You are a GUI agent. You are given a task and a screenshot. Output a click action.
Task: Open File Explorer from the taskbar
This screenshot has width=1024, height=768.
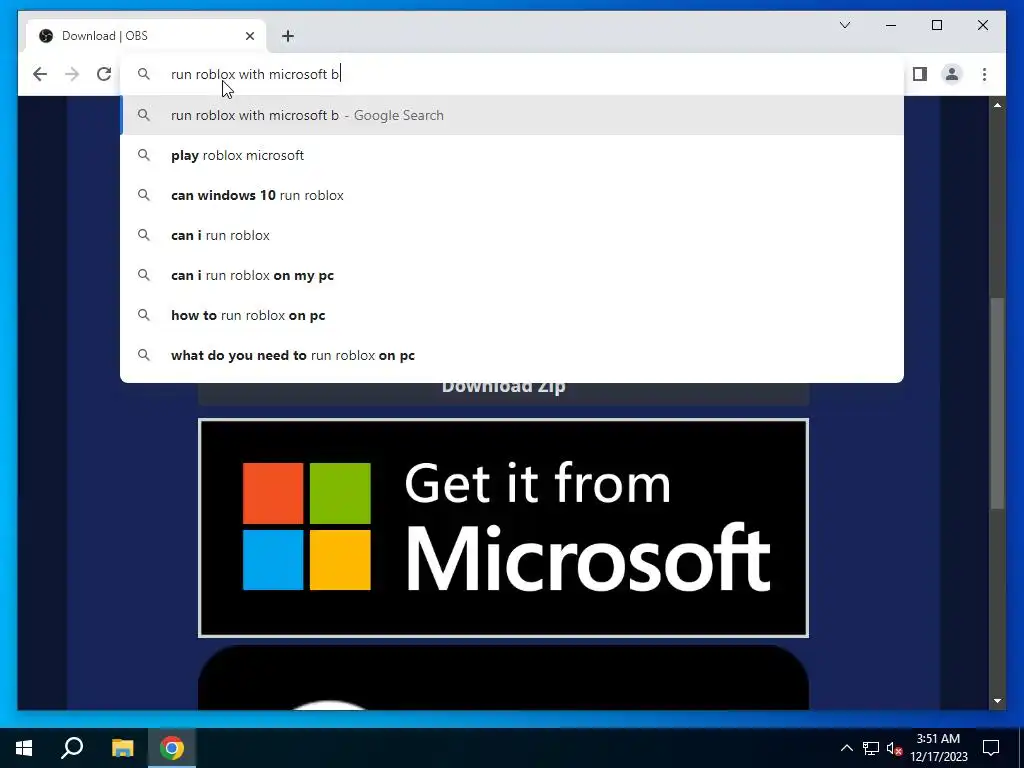[122, 748]
